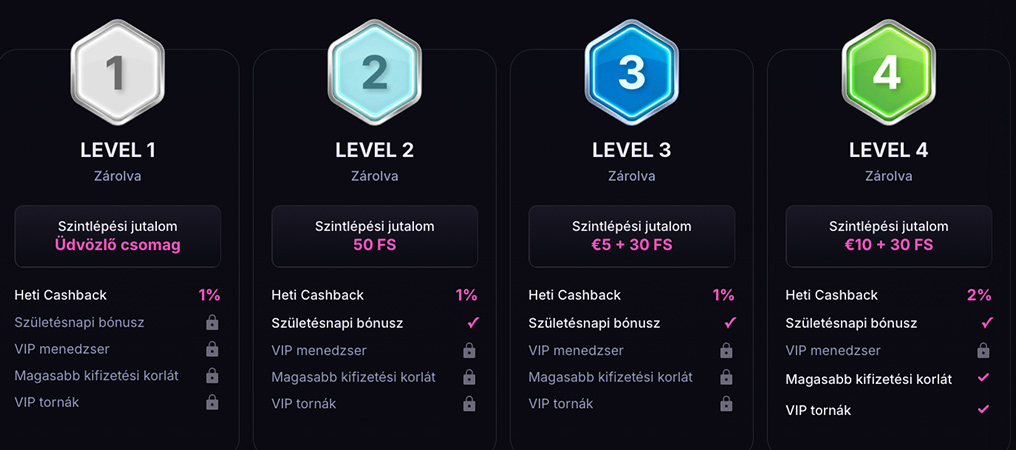Click the blue Level 3 hexagon badge

click(632, 72)
